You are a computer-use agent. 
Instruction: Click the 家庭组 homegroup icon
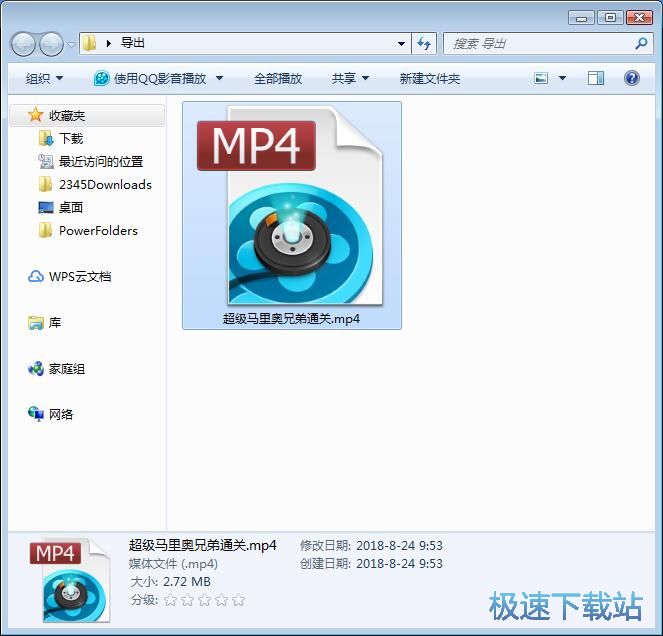click(x=36, y=369)
